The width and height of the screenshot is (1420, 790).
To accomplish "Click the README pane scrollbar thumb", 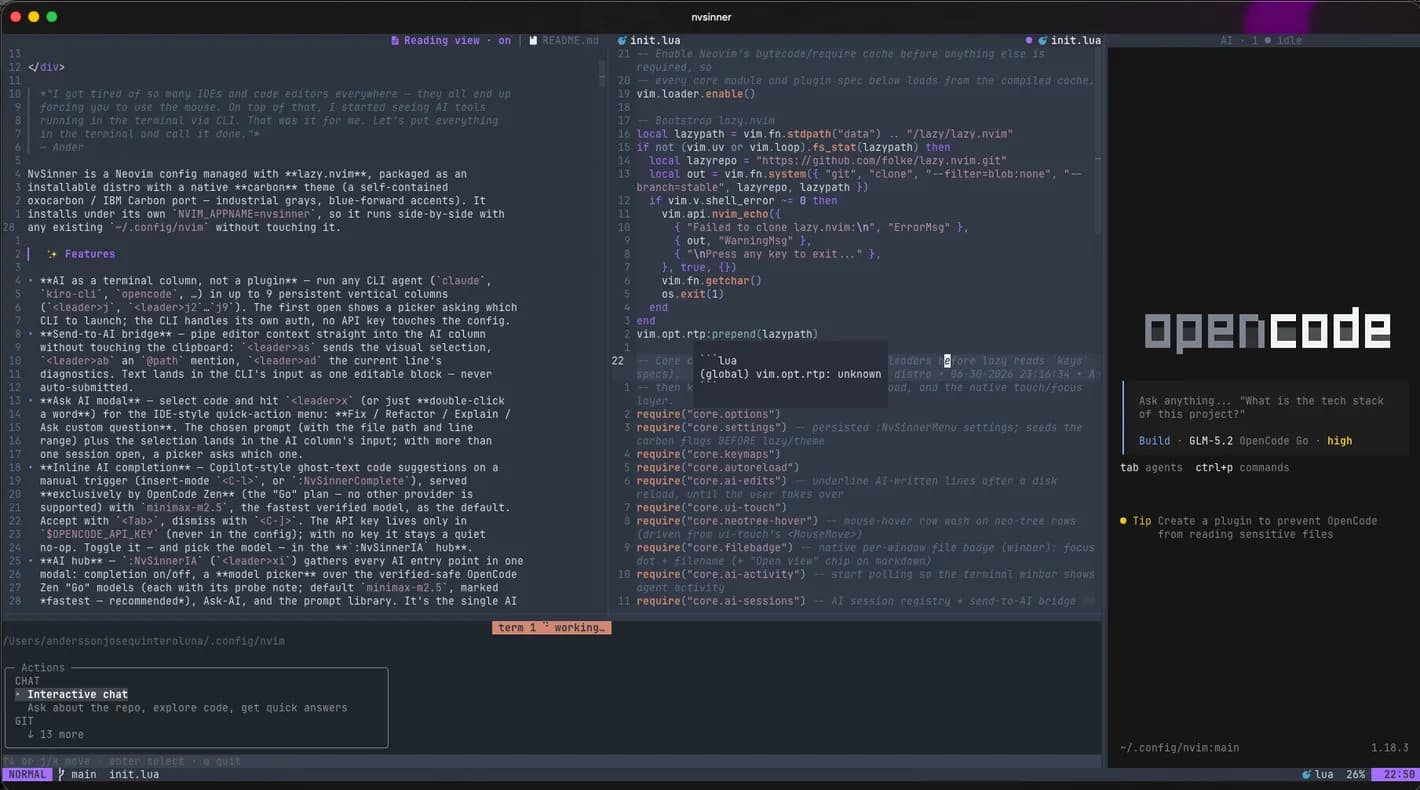I will pyautogui.click(x=603, y=73).
